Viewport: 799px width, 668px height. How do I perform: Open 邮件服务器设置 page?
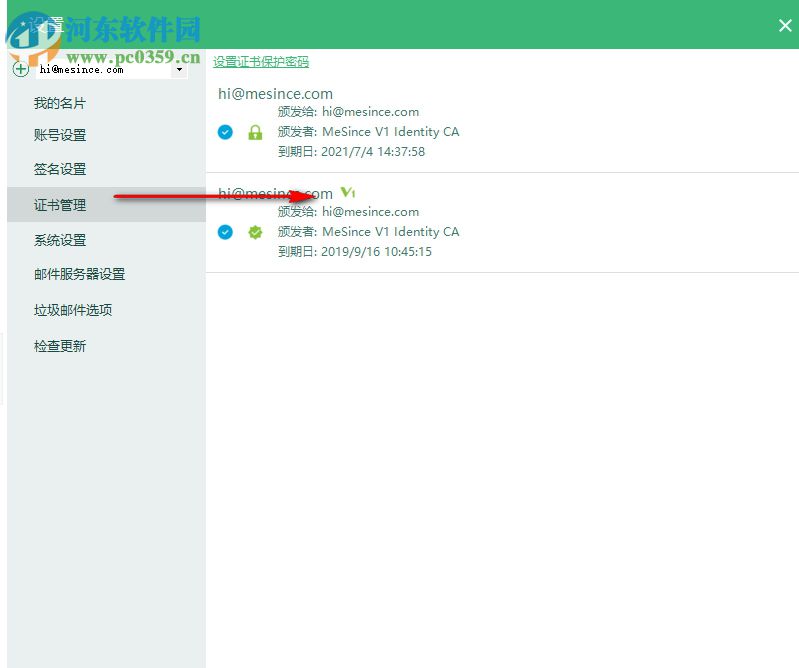(x=79, y=274)
